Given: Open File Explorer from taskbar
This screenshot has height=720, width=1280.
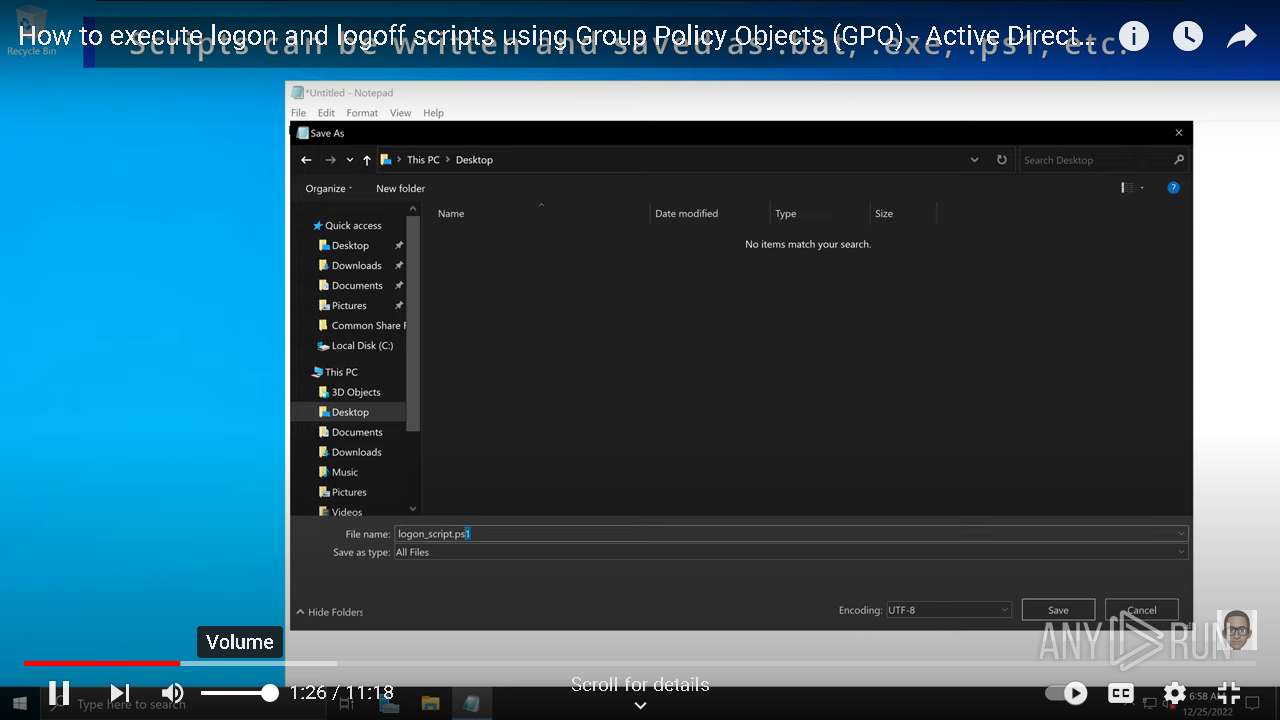Looking at the screenshot, I should [x=430, y=703].
